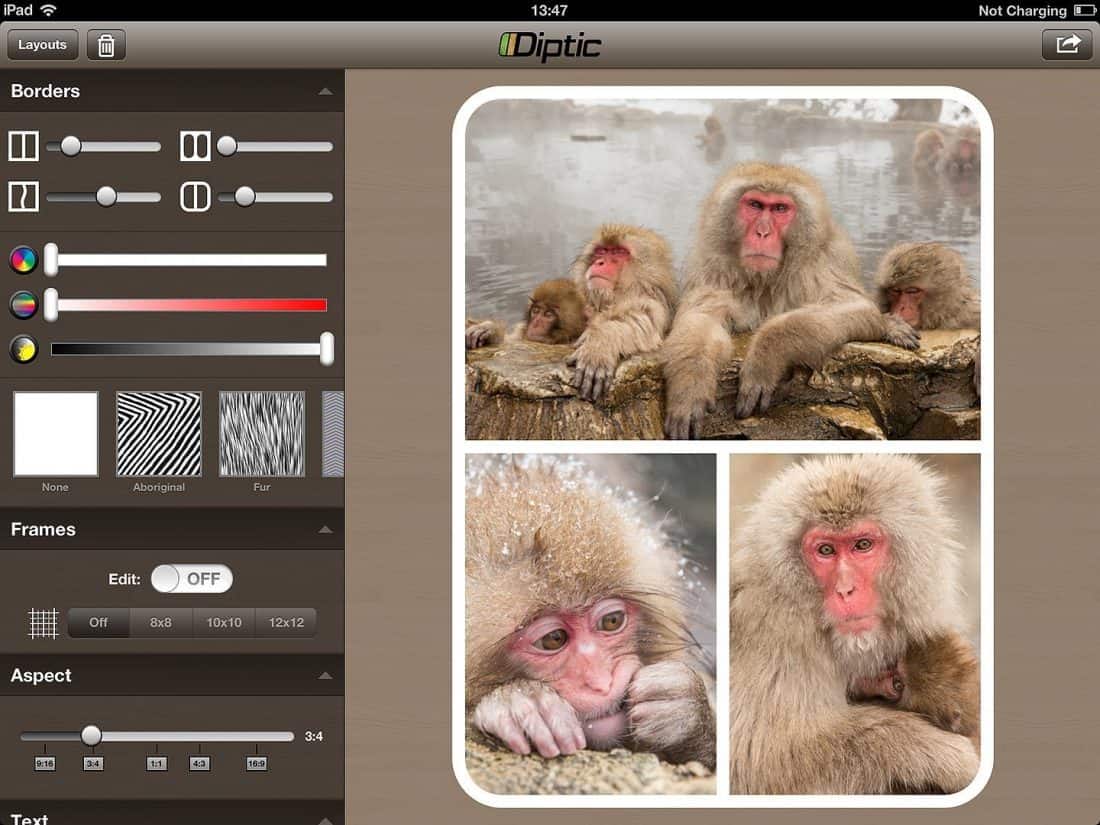Click the rounded corners icon
1100x825 pixels.
click(195, 197)
